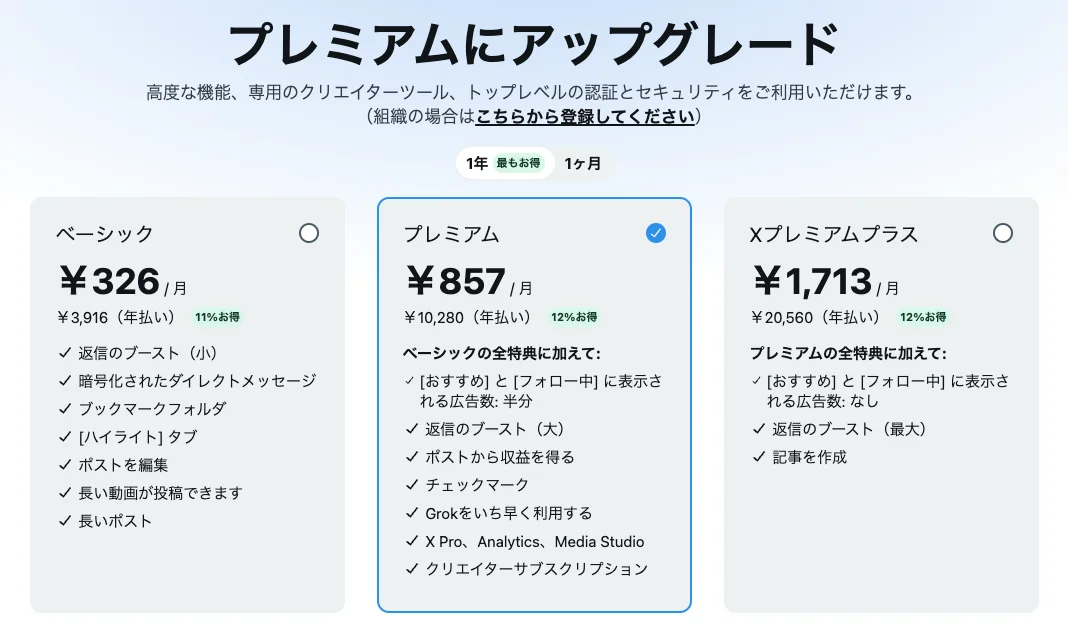Click the プレミアムにアップグレード page heading

pyautogui.click(x=534, y=40)
